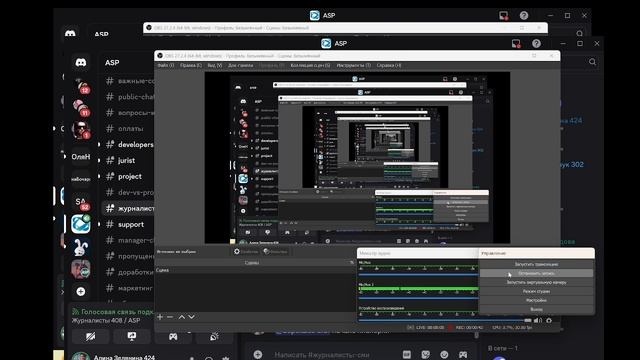Open the оплаты channel
Viewport: 640px width, 360px height.
point(128,129)
